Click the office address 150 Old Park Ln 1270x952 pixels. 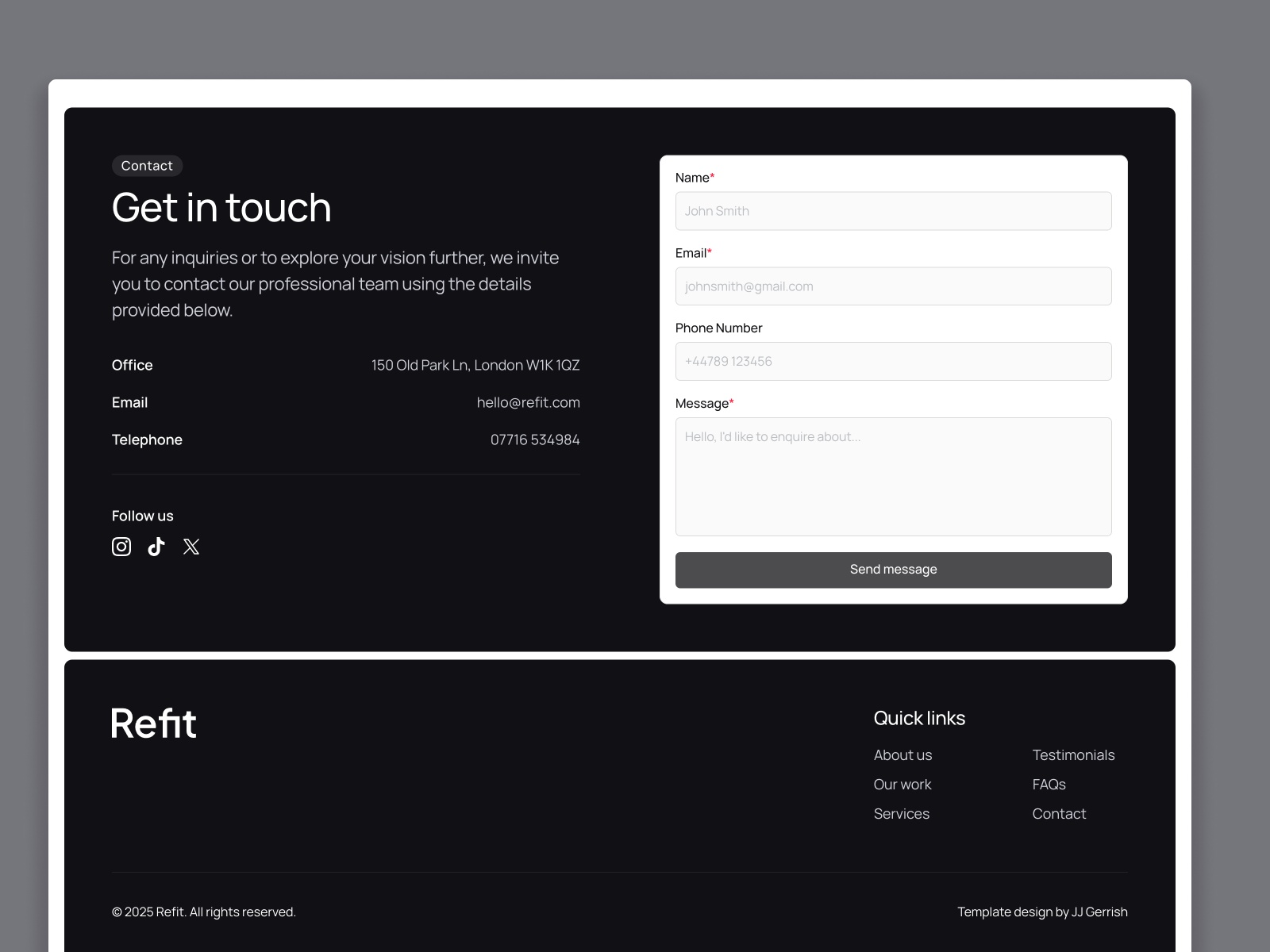pos(475,365)
